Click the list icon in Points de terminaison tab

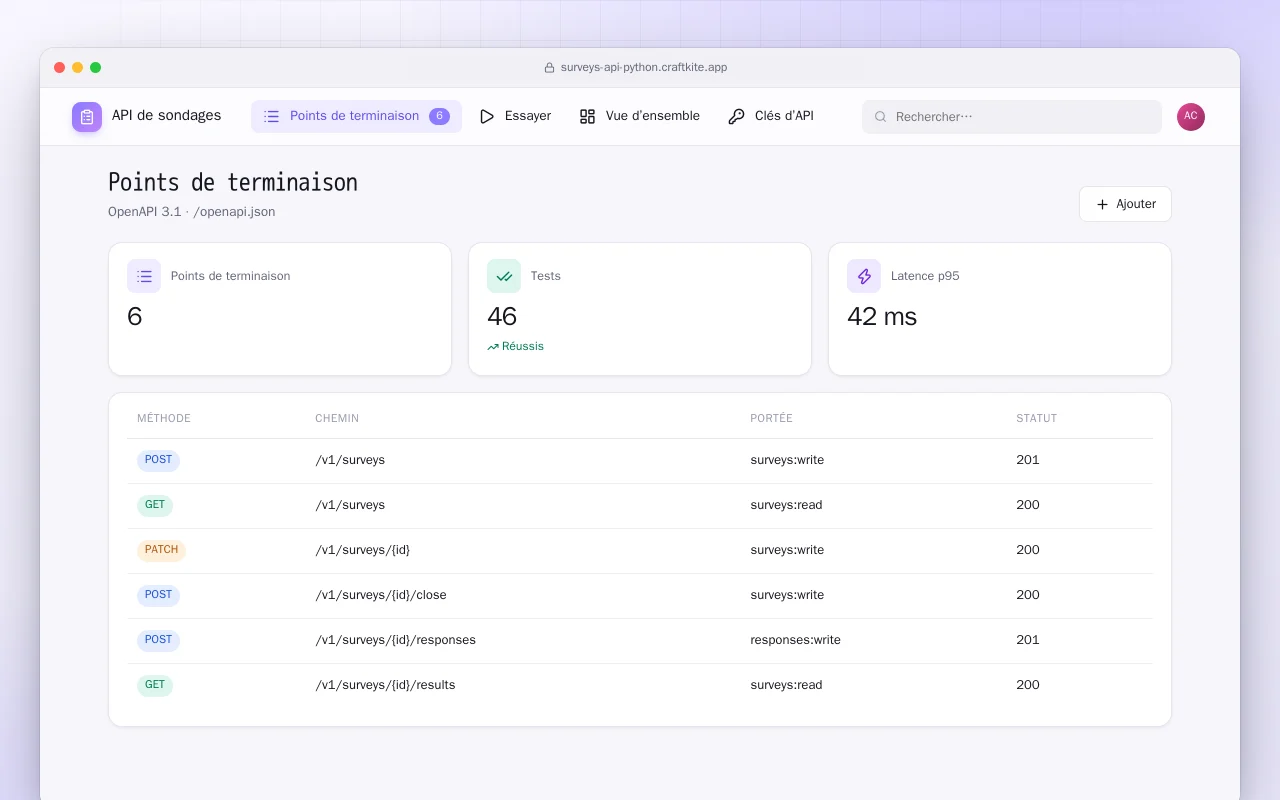click(271, 116)
